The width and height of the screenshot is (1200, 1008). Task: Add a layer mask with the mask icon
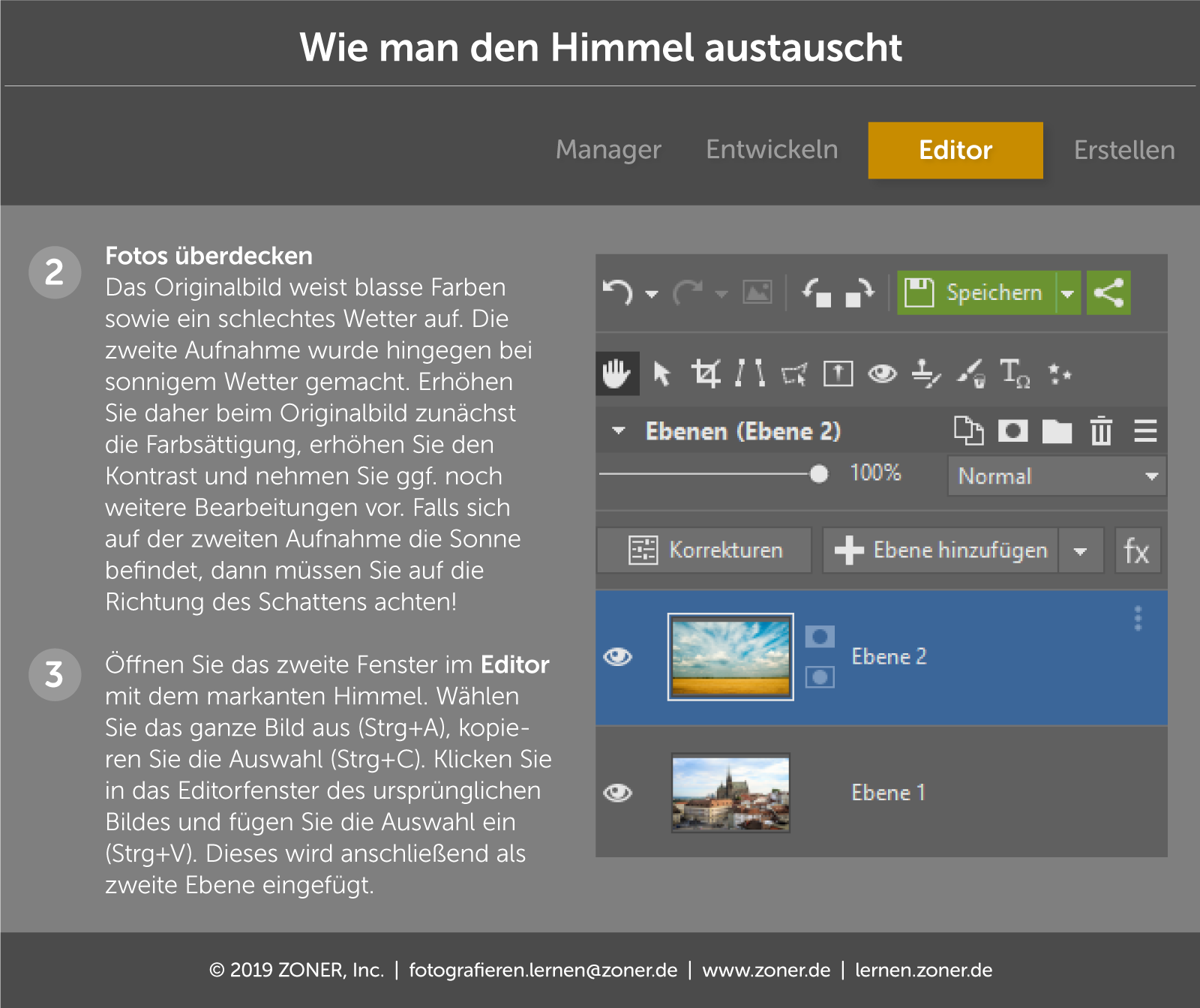pyautogui.click(x=1013, y=431)
